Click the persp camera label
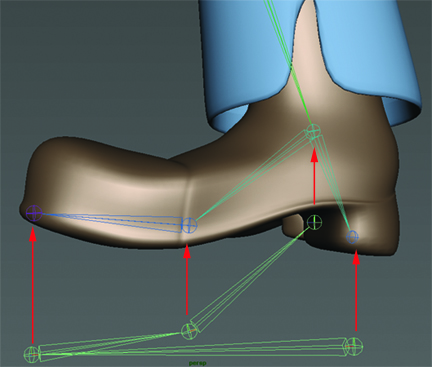This screenshot has height=367, width=432. 198,363
